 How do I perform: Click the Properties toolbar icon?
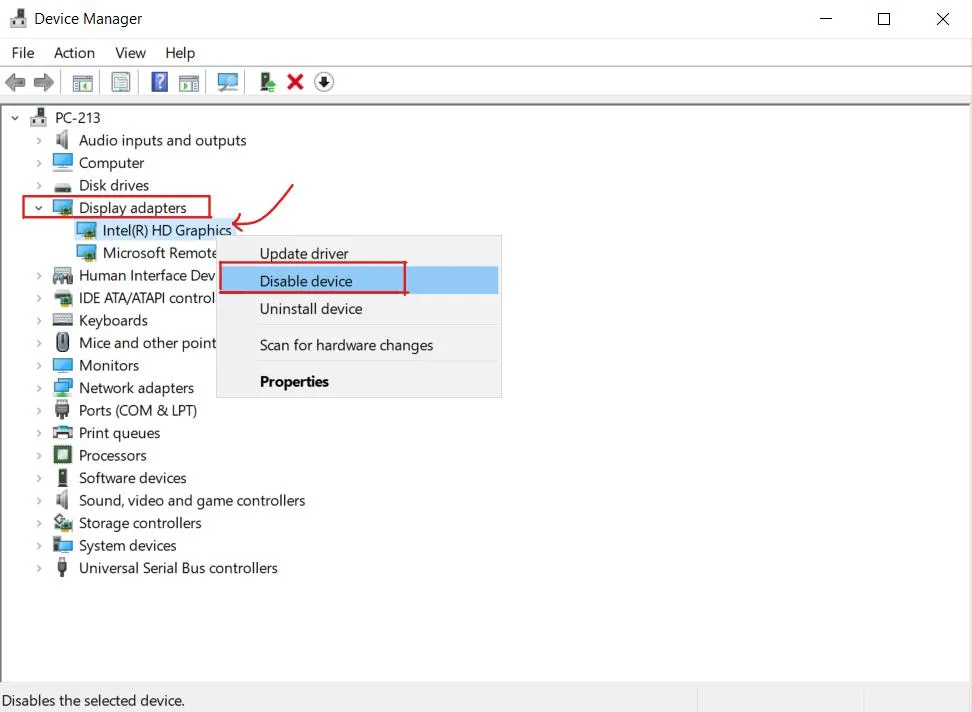[x=120, y=81]
